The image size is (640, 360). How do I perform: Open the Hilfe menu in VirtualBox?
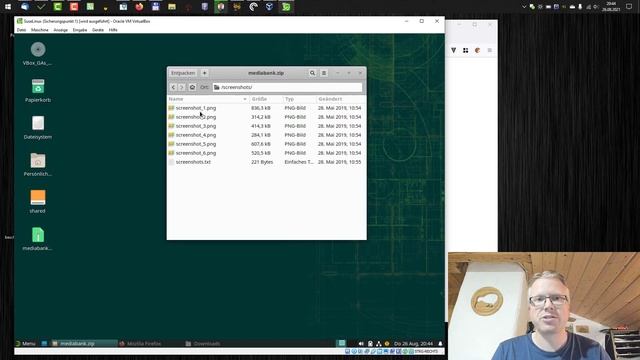point(113,30)
